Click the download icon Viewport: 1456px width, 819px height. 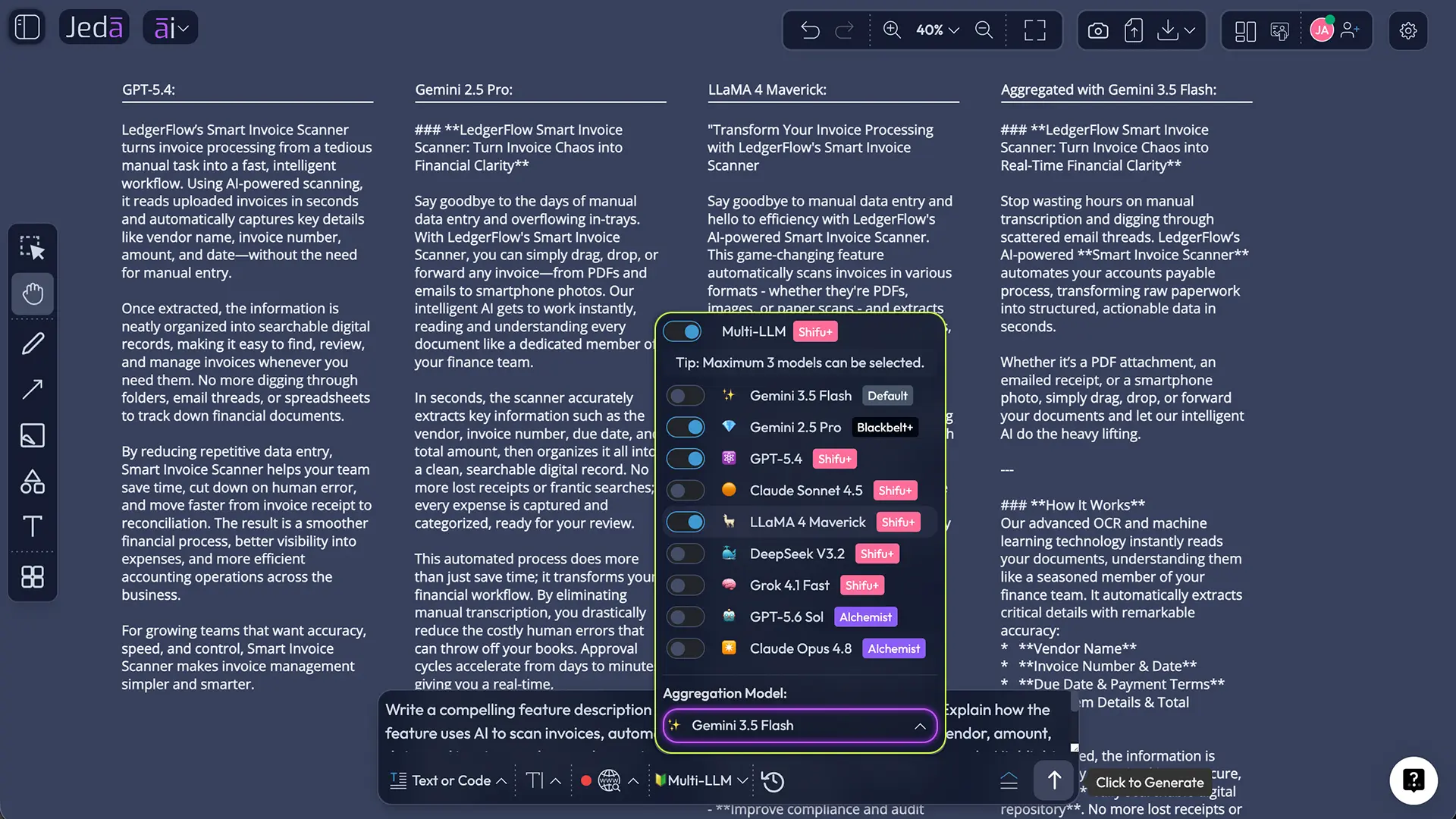click(x=1168, y=30)
